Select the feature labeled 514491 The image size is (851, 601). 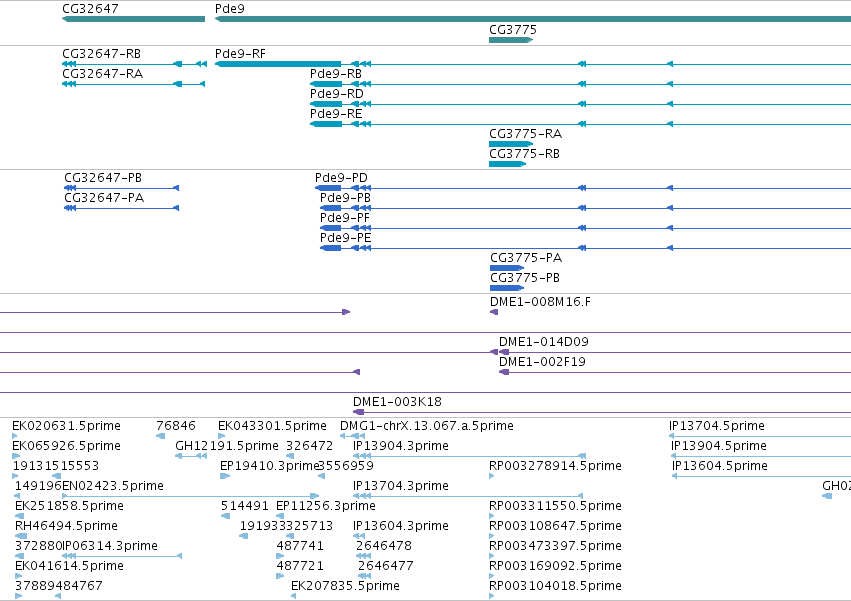pos(245,507)
